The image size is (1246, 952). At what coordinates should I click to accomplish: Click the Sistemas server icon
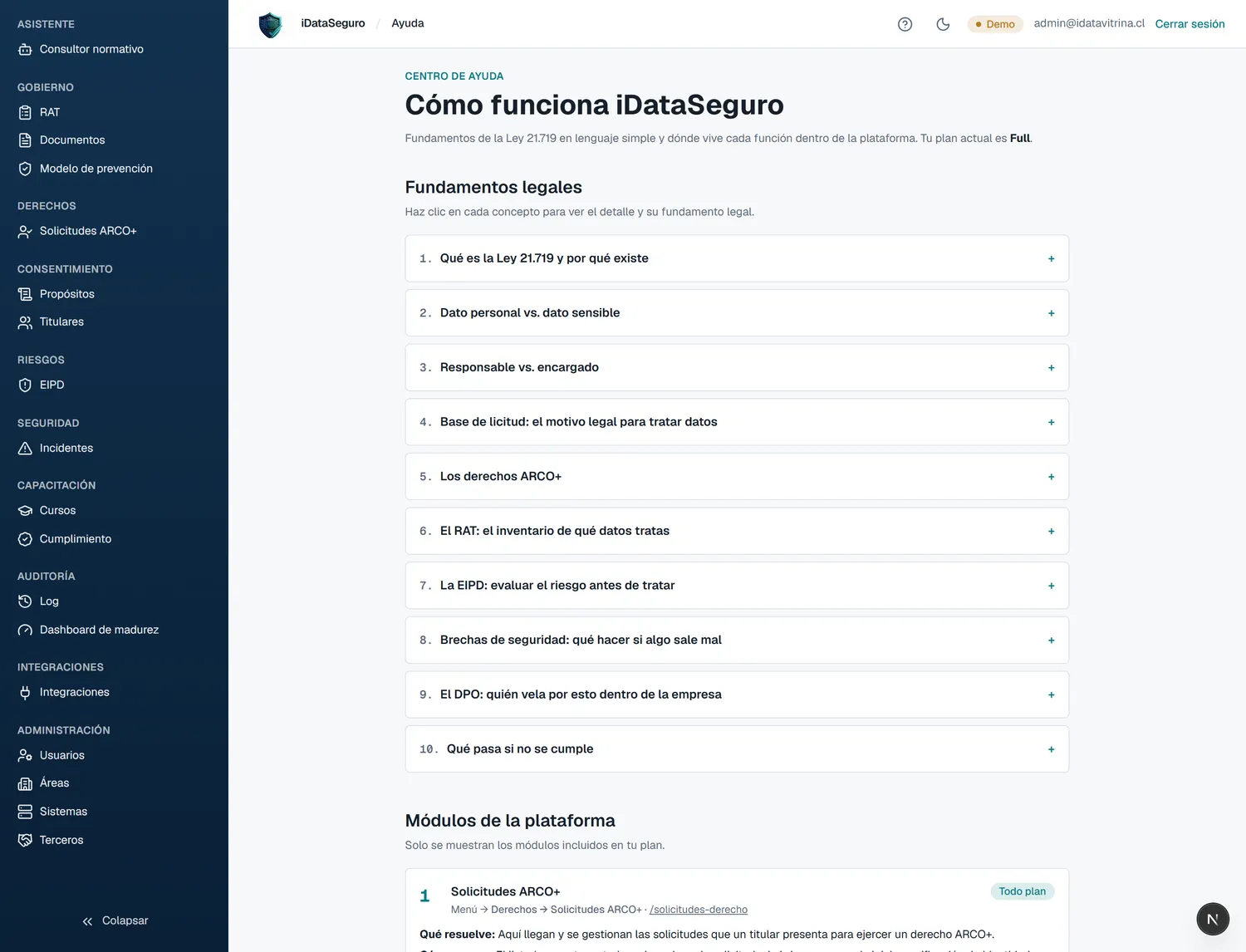[25, 812]
